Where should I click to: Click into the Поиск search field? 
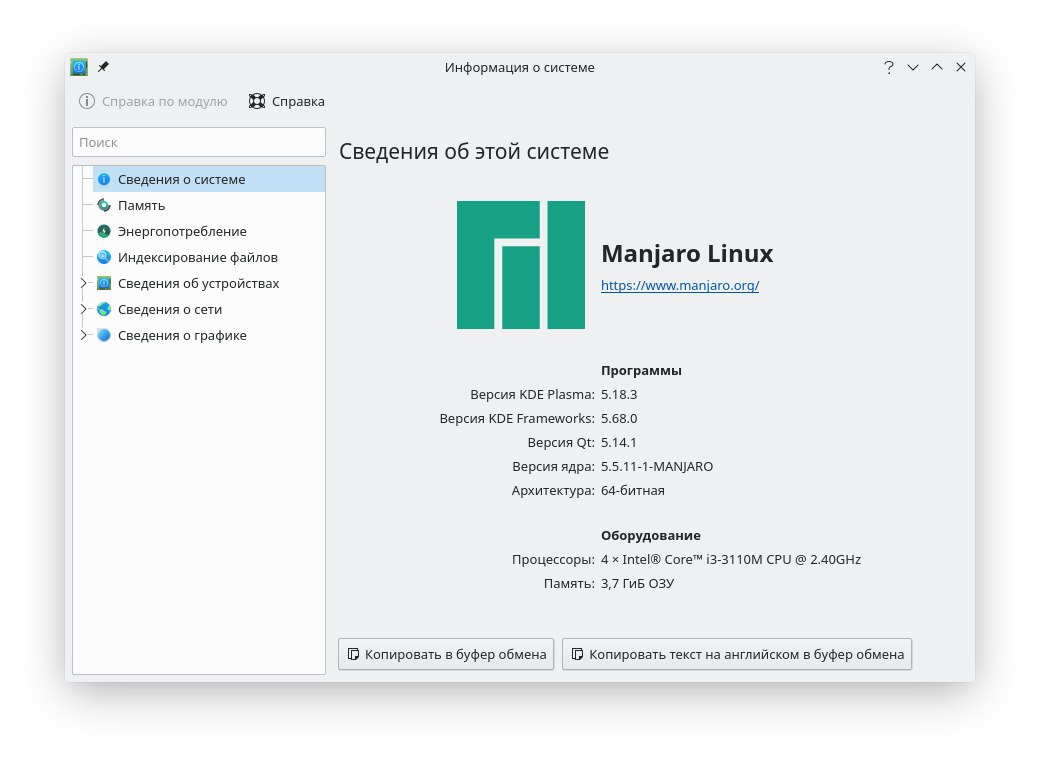pyautogui.click(x=199, y=142)
